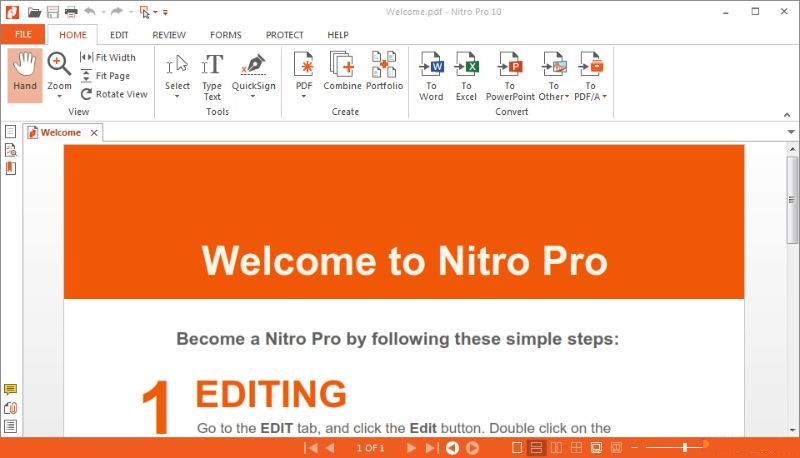Create a new PDF
The height and width of the screenshot is (458, 800).
[304, 71]
